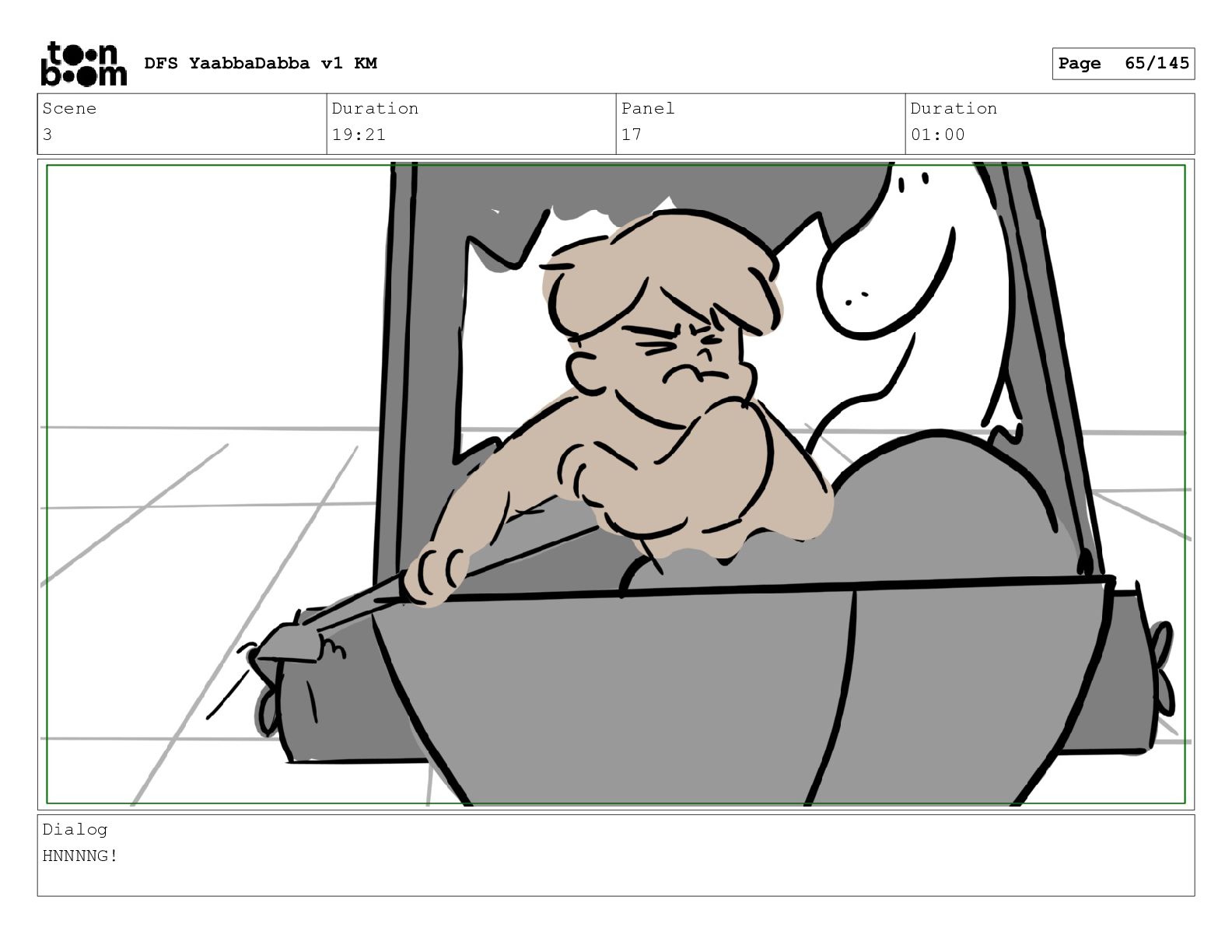Viewport: 1232px width, 952px height.
Task: Click the 'Panel' label
Action: pyautogui.click(x=648, y=108)
